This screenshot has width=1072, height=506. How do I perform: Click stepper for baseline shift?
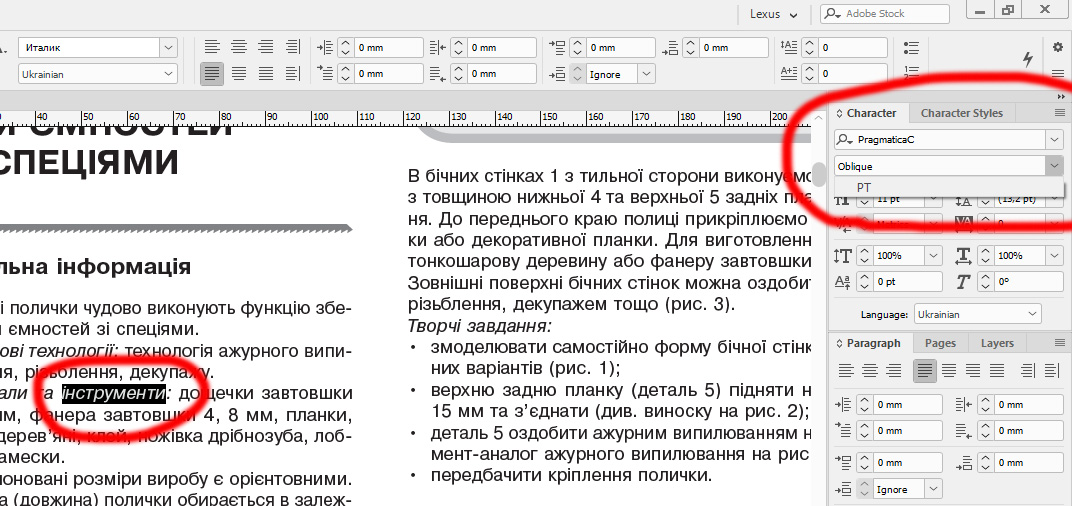tap(864, 281)
